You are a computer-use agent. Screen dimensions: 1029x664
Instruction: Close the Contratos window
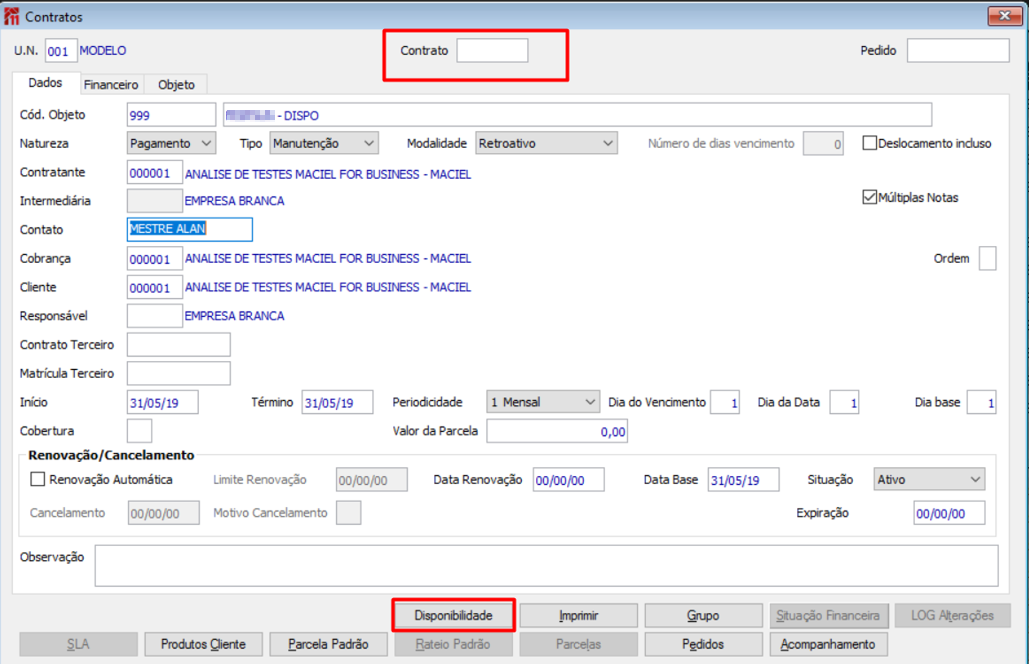[x=1004, y=16]
